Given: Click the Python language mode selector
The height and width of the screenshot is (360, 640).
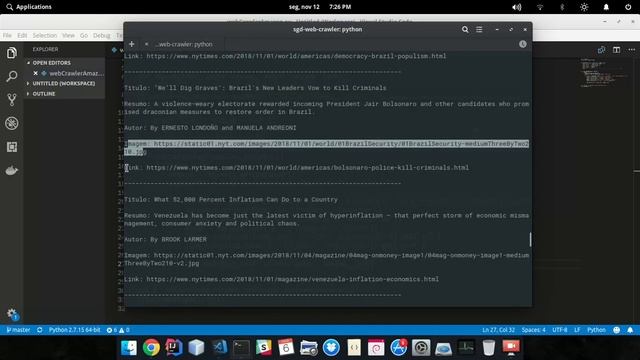Looking at the screenshot, I should coord(596,330).
